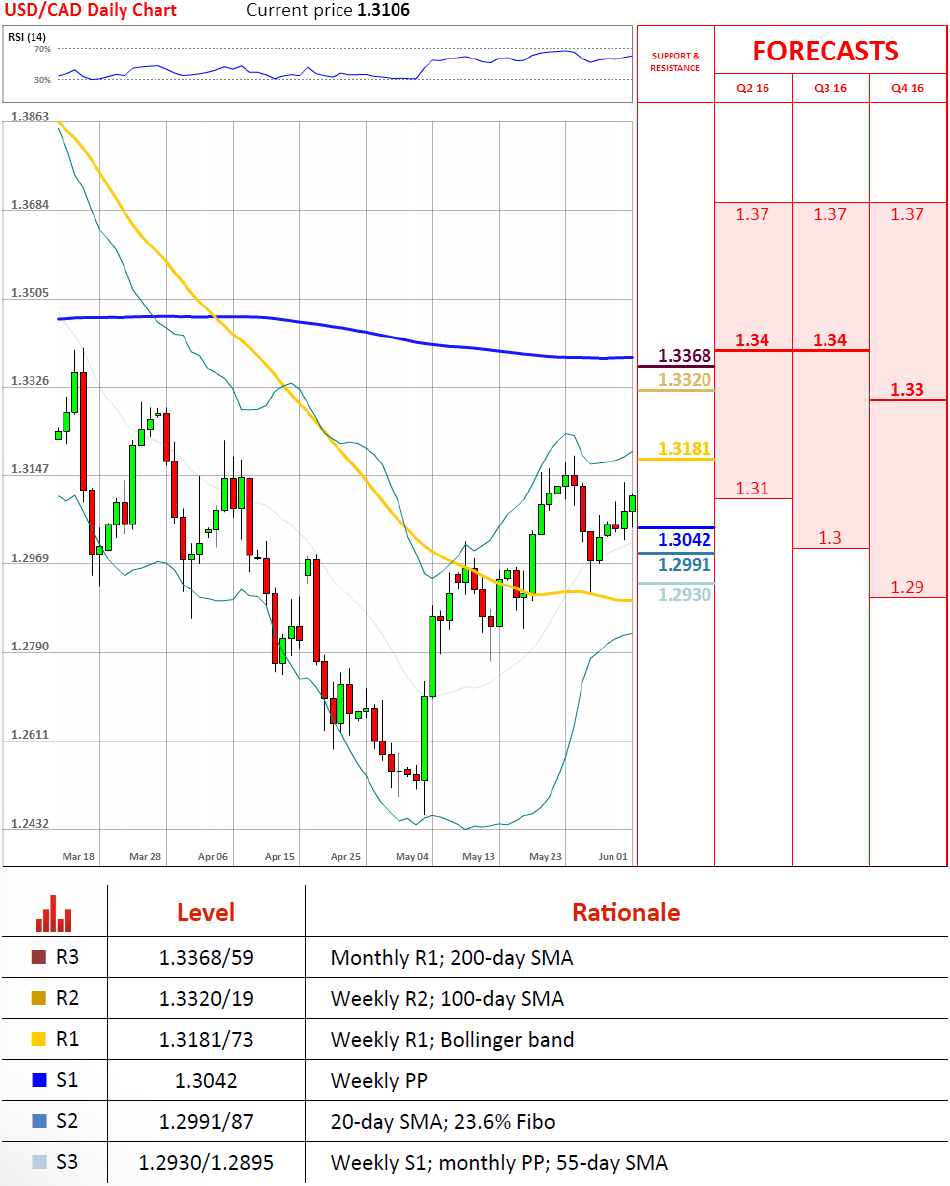Click the 20-day SMA; 23.6% Fibo rationale

coord(442,1121)
